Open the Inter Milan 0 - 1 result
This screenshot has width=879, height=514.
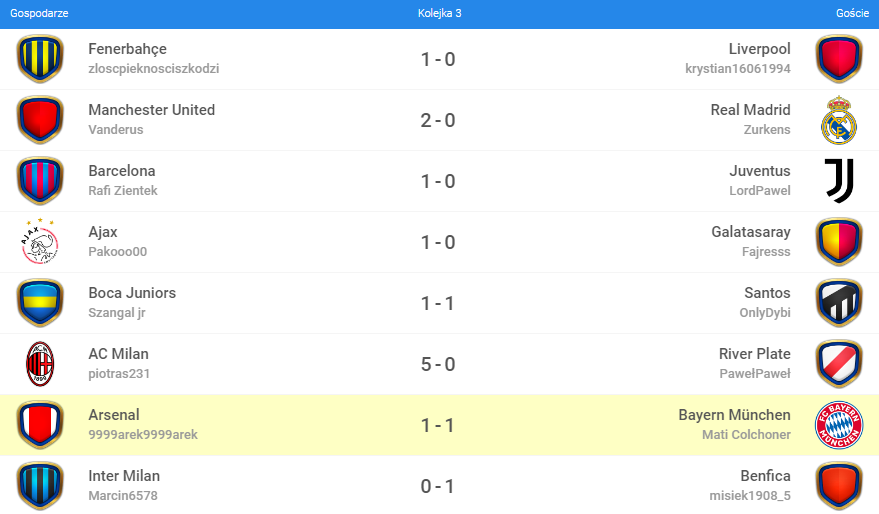coord(438,486)
